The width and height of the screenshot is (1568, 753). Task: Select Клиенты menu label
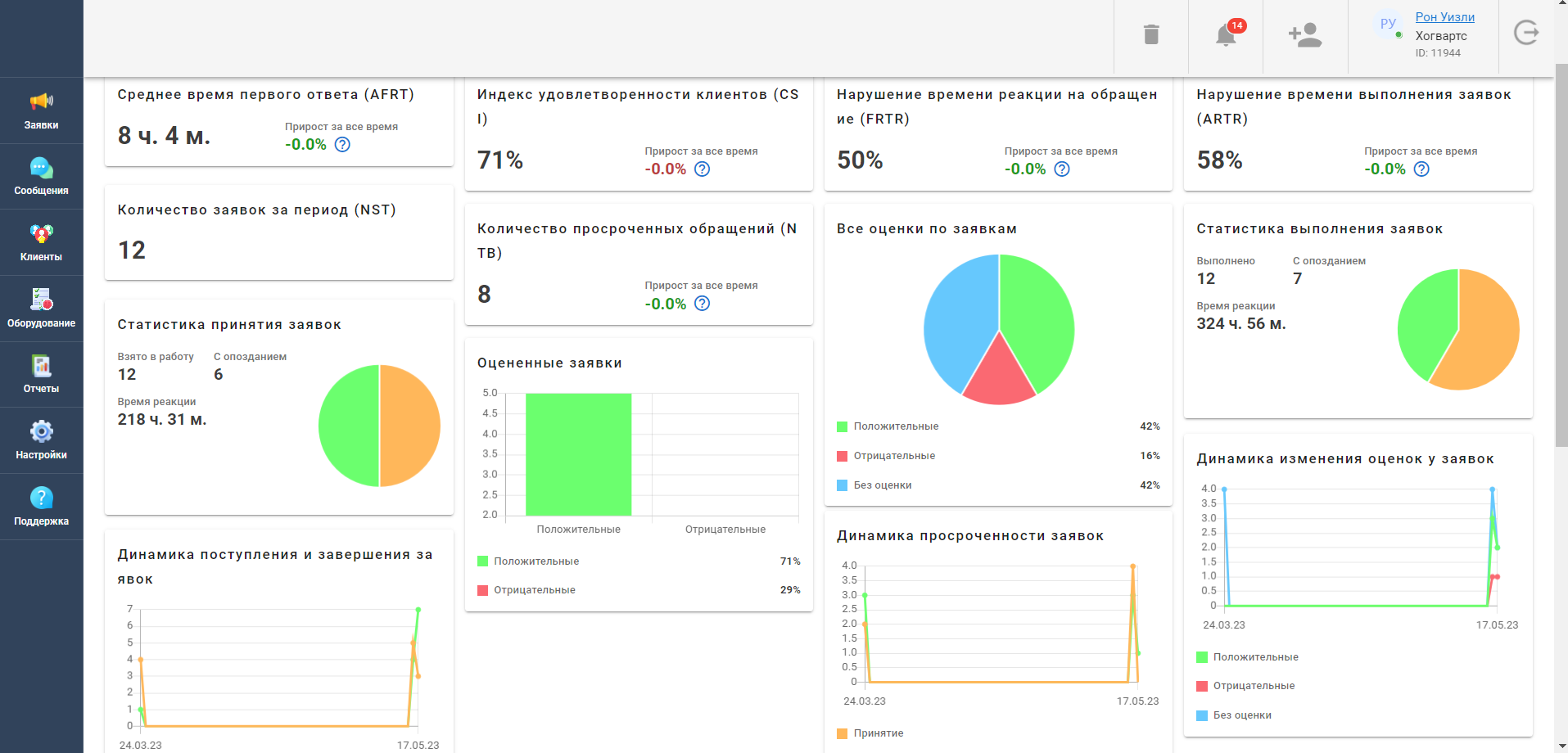click(x=41, y=257)
